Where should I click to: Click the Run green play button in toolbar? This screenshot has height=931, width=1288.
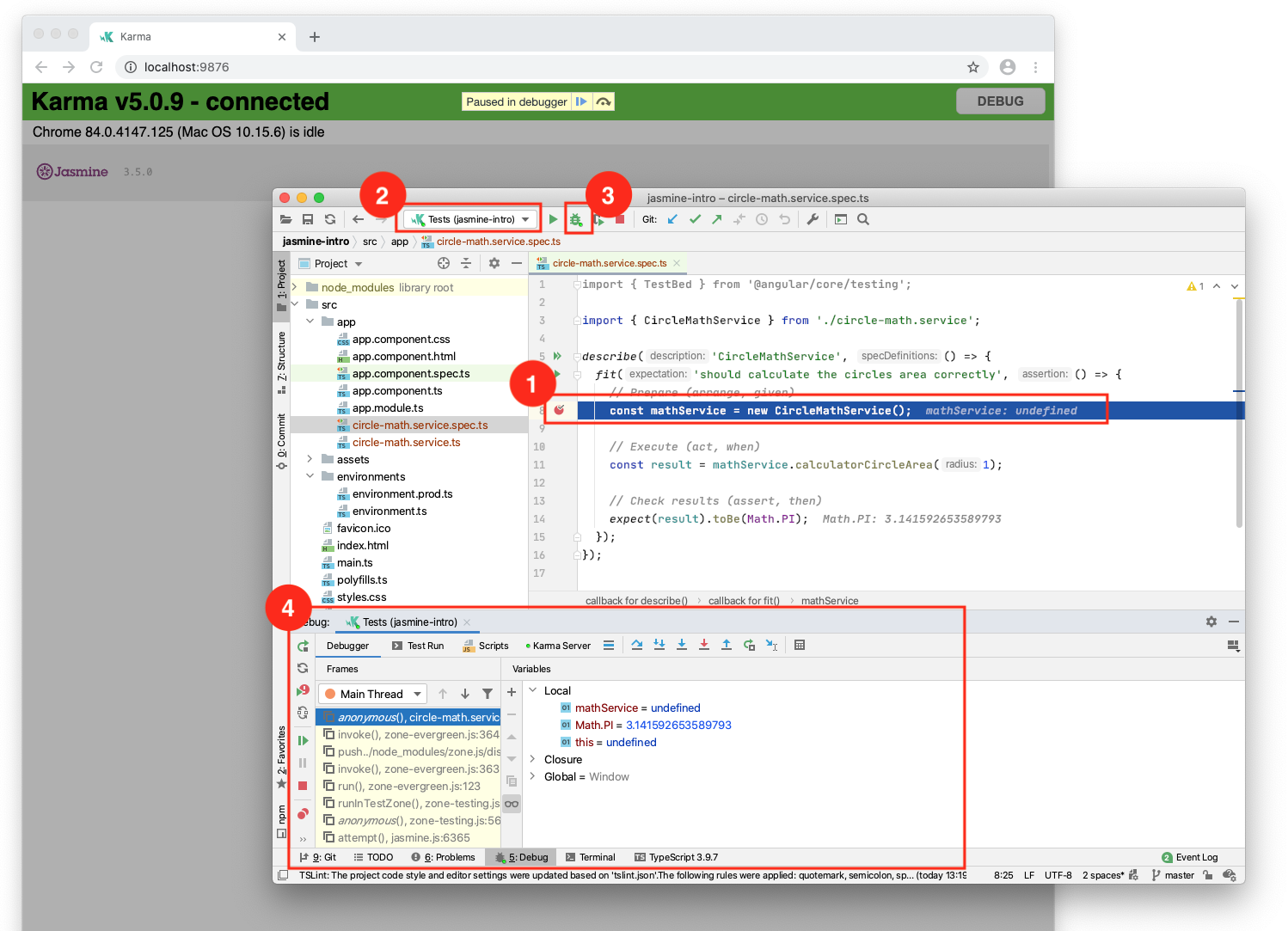pos(553,219)
